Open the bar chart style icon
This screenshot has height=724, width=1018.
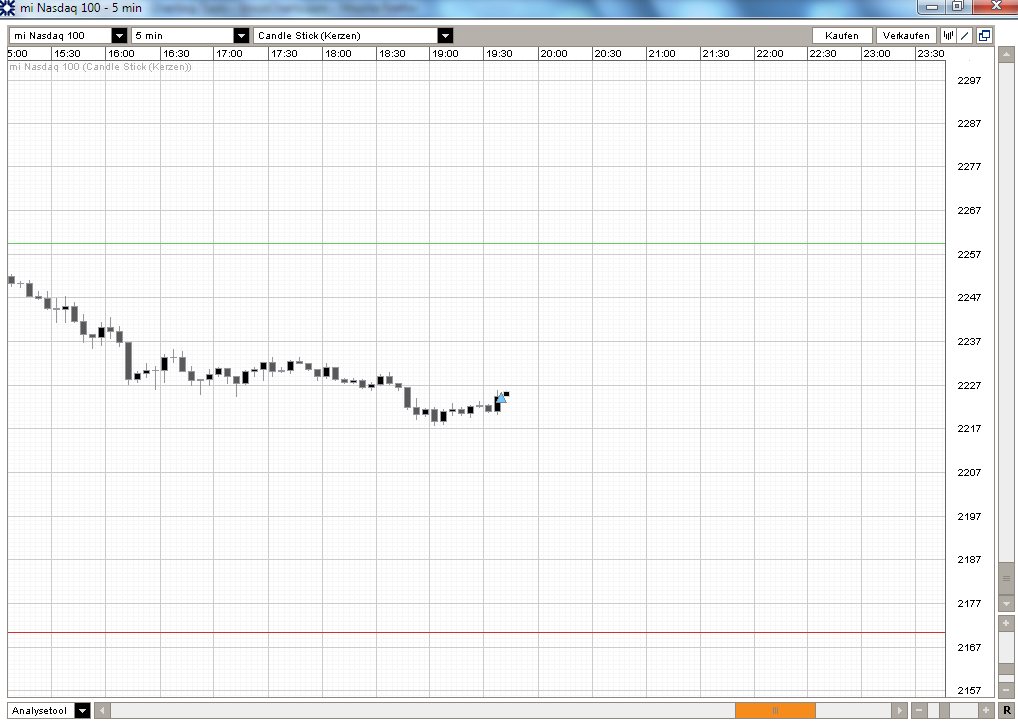949,36
